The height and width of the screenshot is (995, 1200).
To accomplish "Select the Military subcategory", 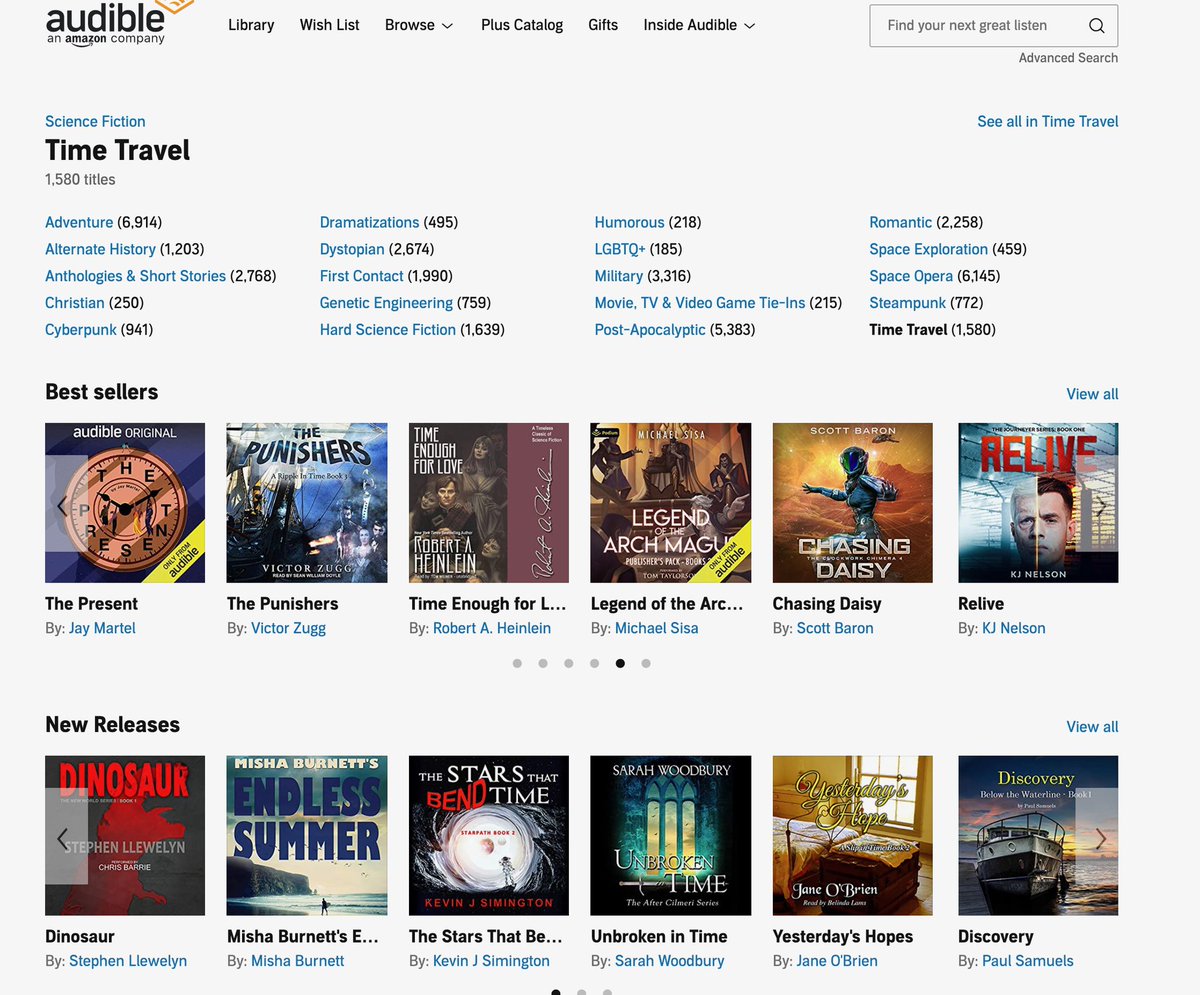I will click(x=619, y=276).
